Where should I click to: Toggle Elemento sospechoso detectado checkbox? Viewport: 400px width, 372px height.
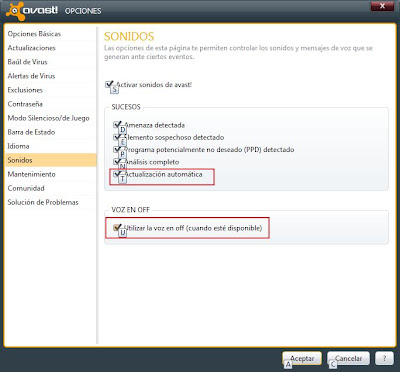pos(117,137)
